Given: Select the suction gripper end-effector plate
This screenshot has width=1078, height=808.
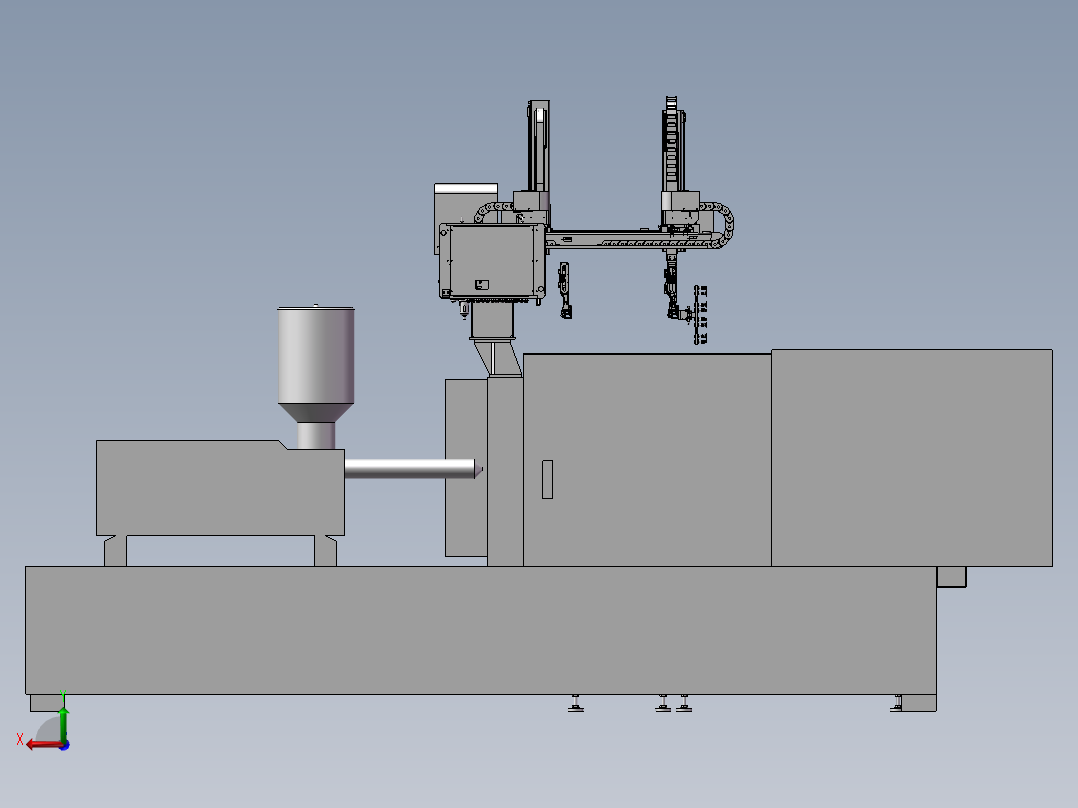Looking at the screenshot, I should (x=701, y=315).
